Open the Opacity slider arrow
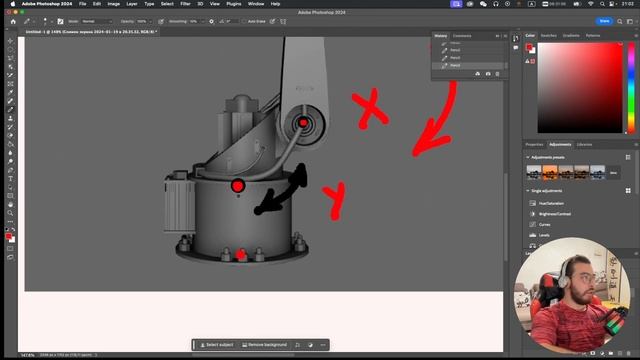 [150, 21]
